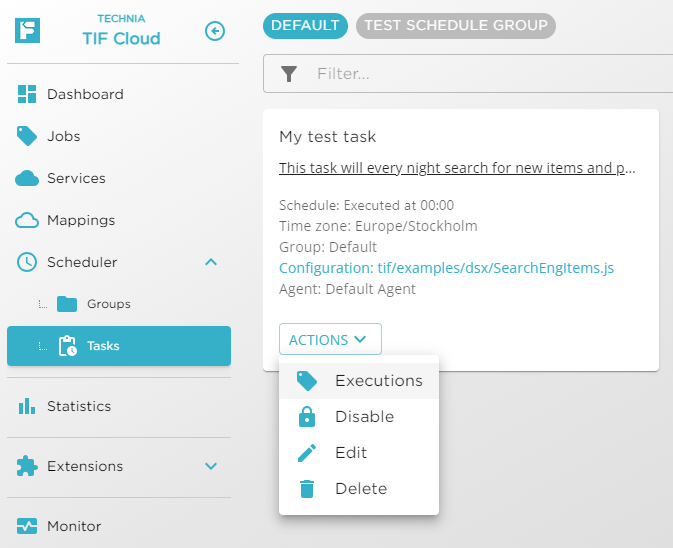
Task: Click the Dashboard grid icon
Action: click(x=27, y=94)
